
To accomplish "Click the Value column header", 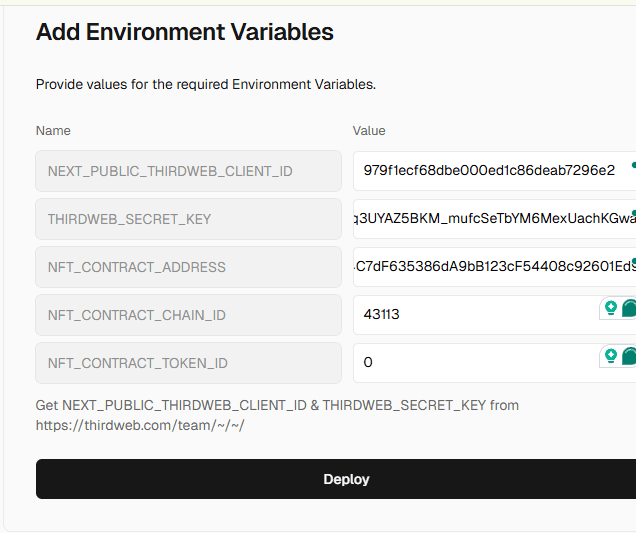I will pyautogui.click(x=369, y=131).
